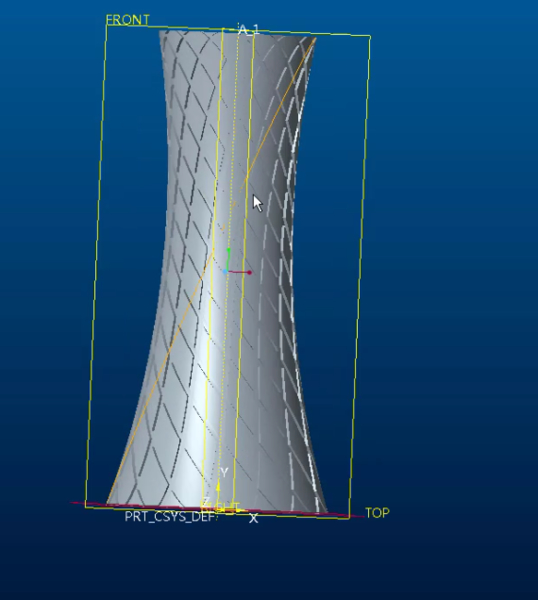This screenshot has height=600, width=538.
Task: Click the A_1 axis label
Action: coord(248,29)
